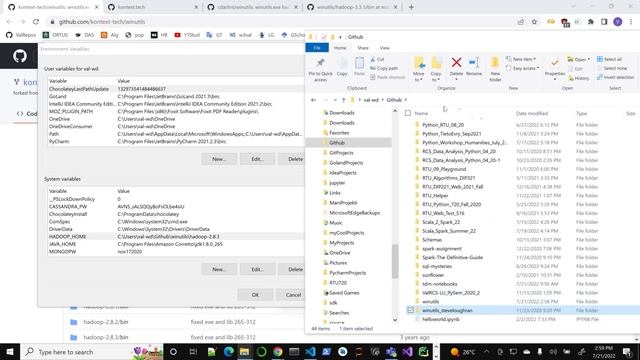
Task: Click the red Delete icon in ribbon
Action: pyautogui.click(x=456, y=62)
